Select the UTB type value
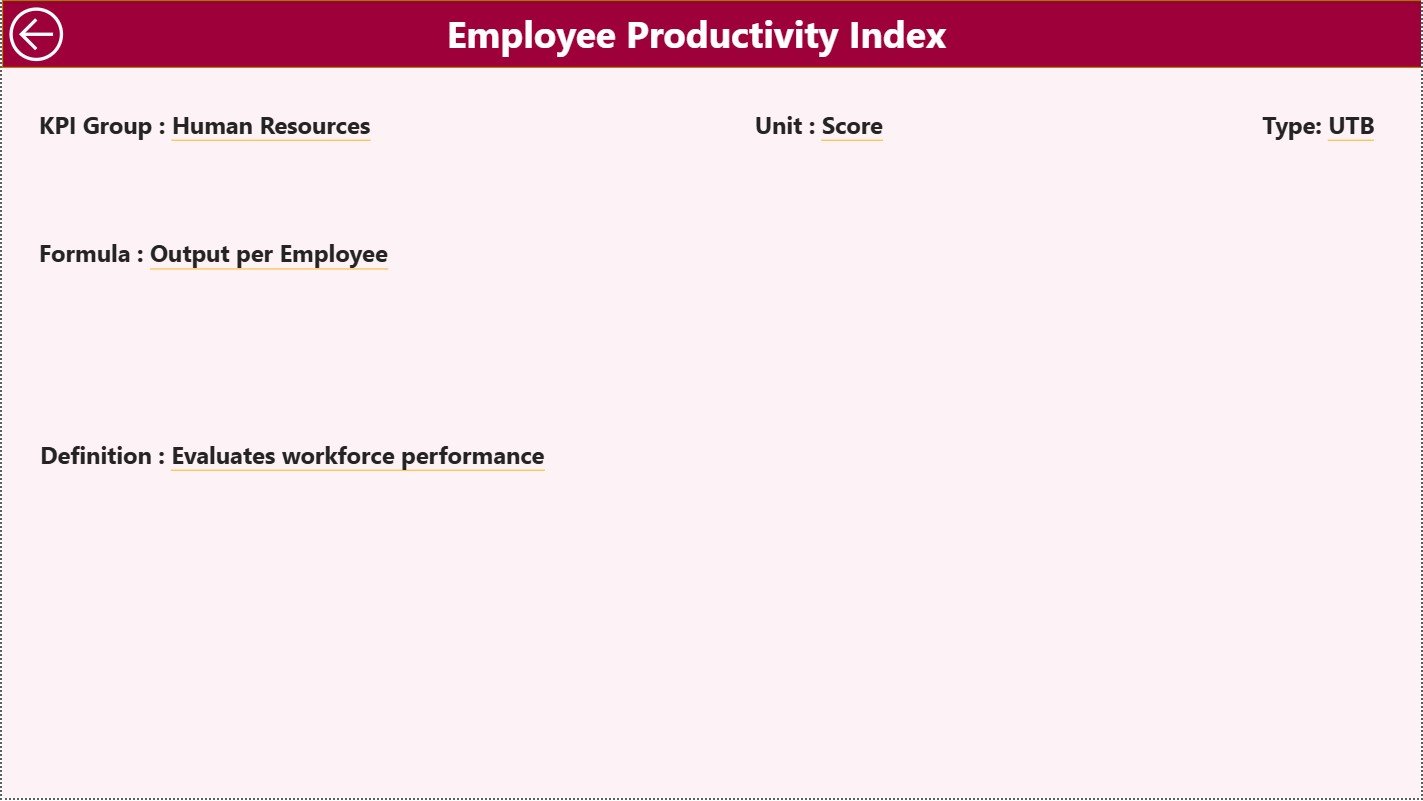This screenshot has width=1423, height=801. (1350, 126)
